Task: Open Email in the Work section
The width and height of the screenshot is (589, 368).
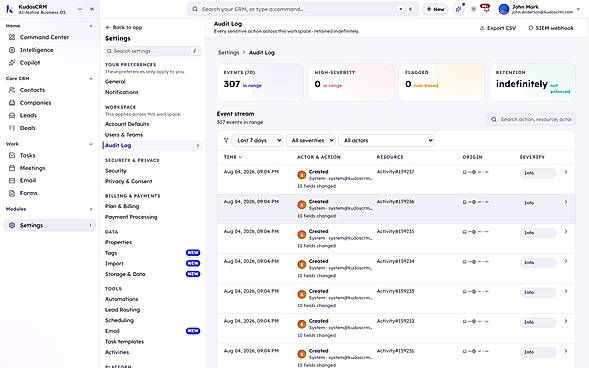Action: pos(28,181)
